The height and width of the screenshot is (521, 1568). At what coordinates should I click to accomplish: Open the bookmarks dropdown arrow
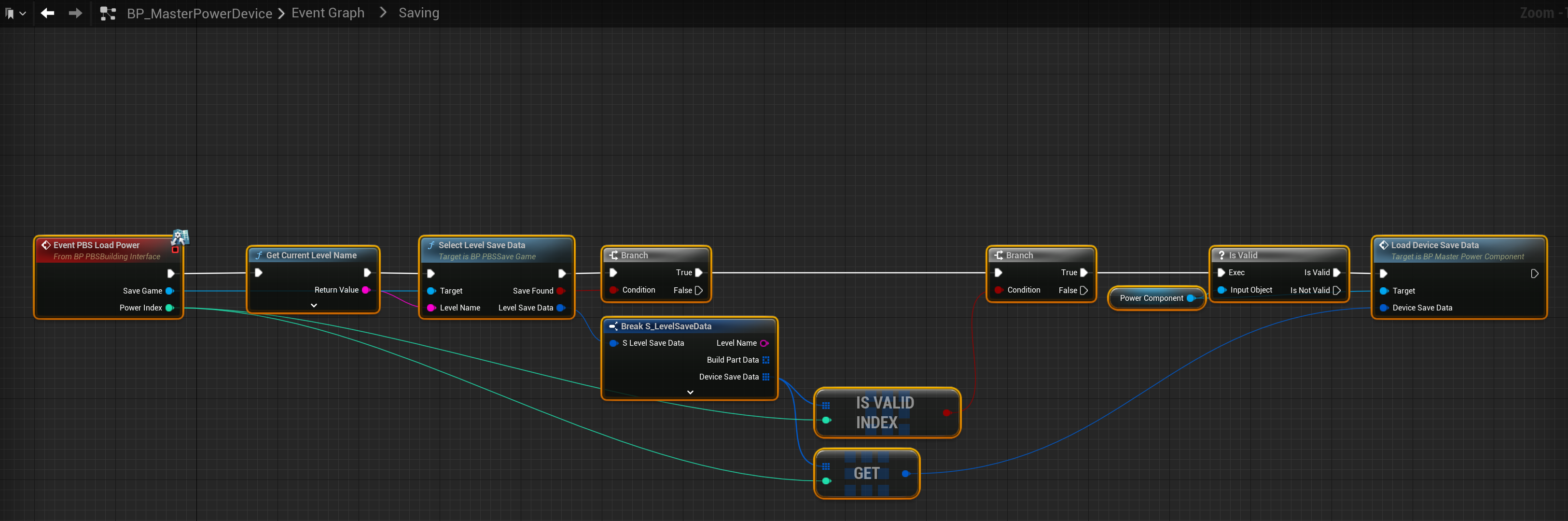coord(23,14)
